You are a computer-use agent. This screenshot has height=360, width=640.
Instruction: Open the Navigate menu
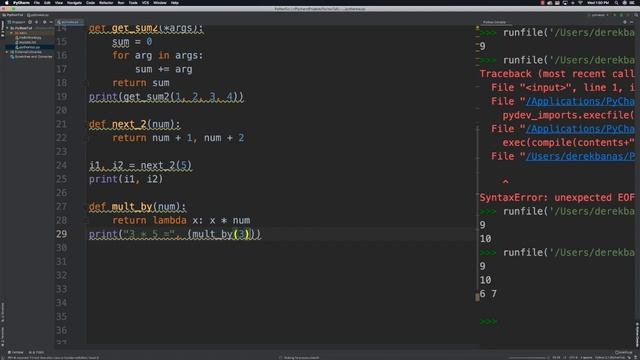pyautogui.click(x=74, y=2)
